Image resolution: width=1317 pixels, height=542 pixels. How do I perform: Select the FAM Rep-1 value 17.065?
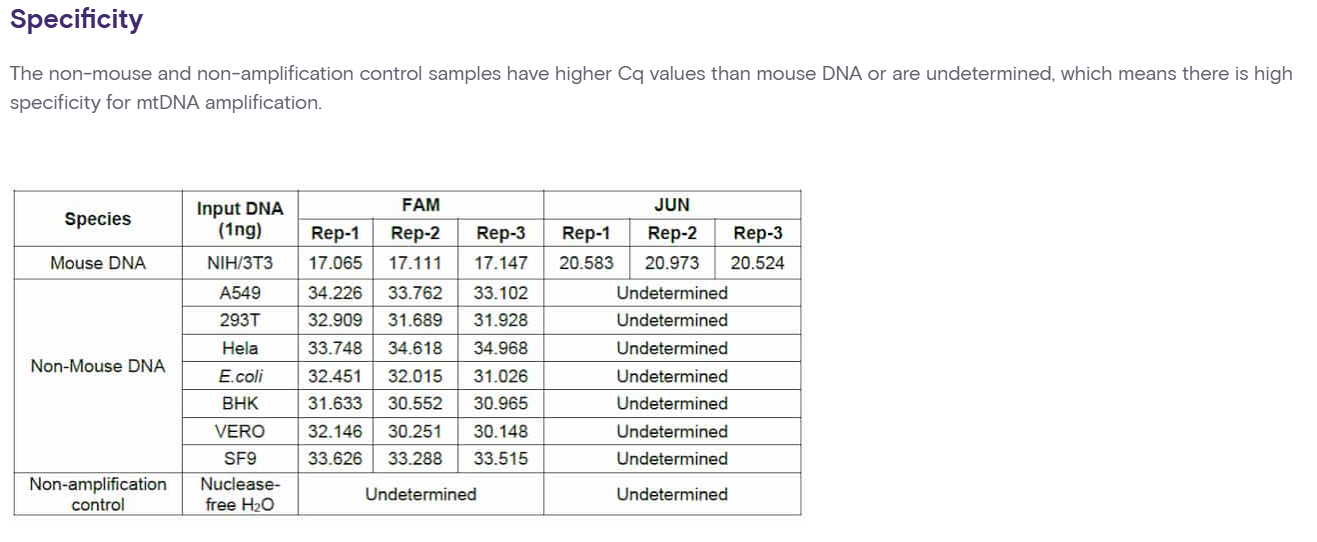[x=335, y=263]
